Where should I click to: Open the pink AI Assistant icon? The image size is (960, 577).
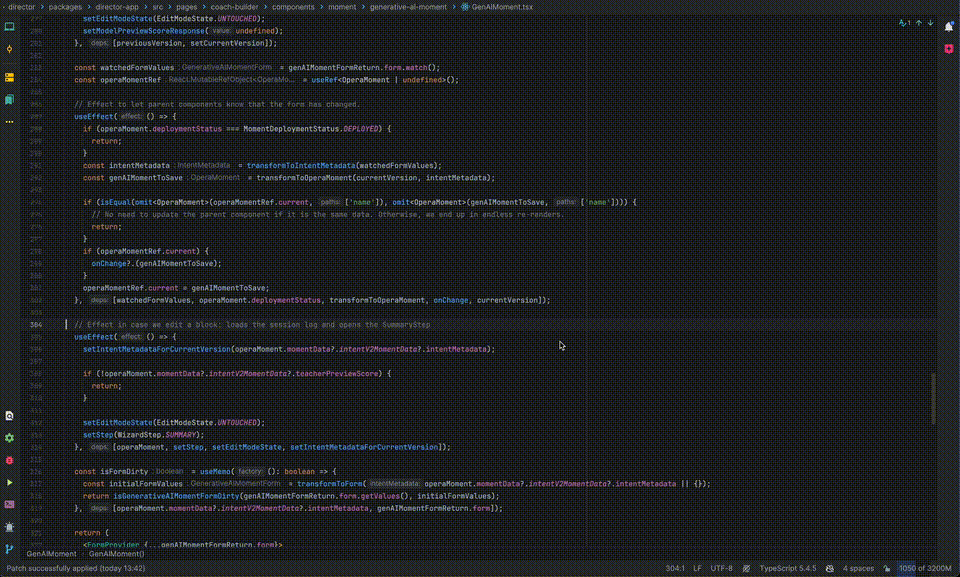coord(948,49)
